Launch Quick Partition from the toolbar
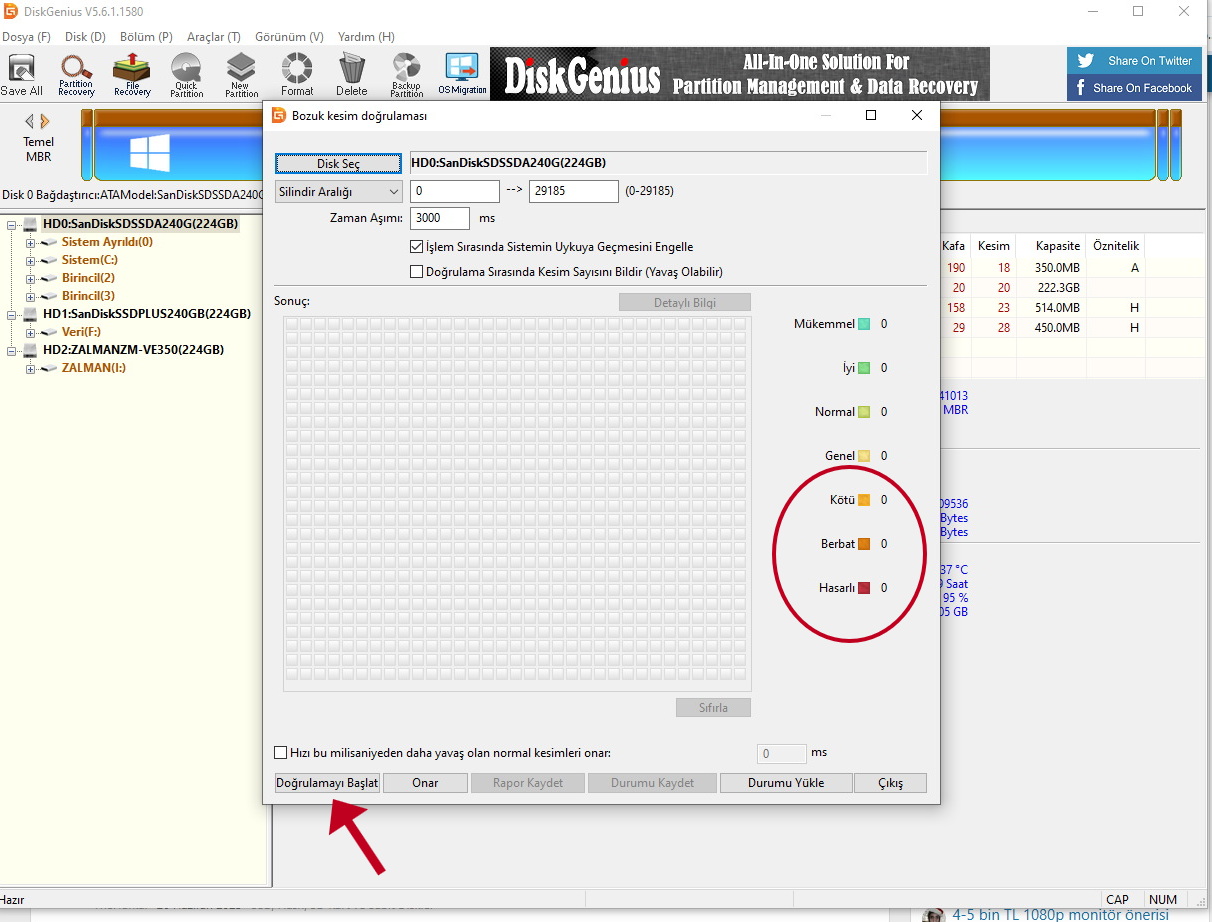 pyautogui.click(x=186, y=75)
